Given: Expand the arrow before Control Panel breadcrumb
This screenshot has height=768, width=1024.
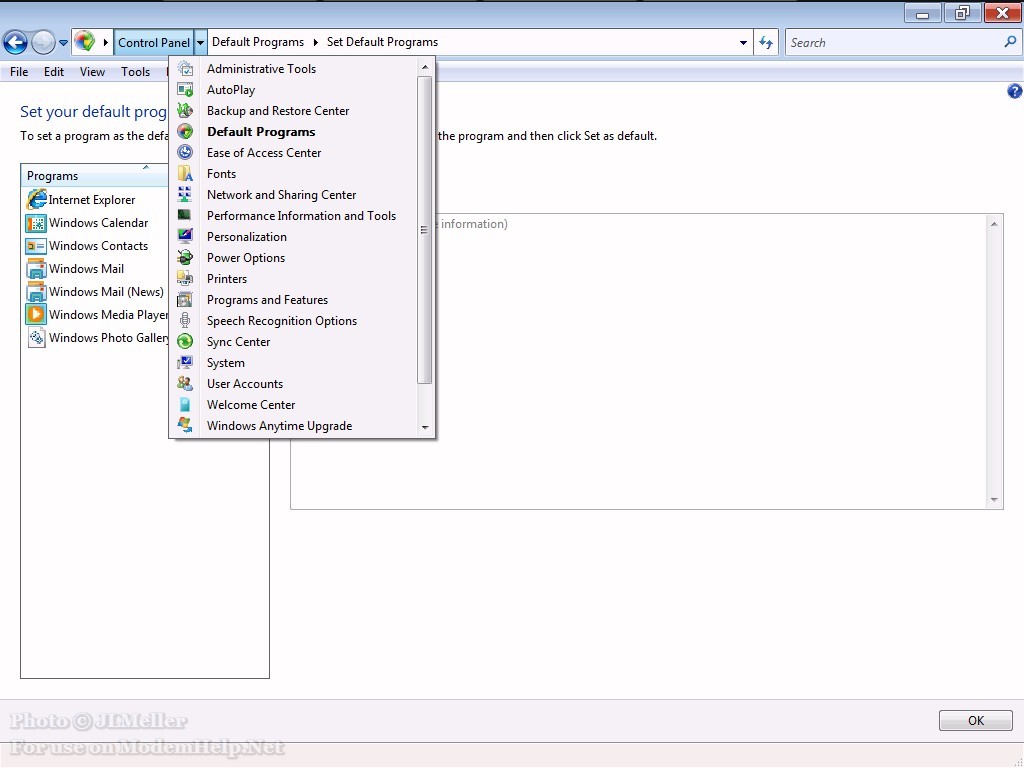Looking at the screenshot, I should pos(106,42).
